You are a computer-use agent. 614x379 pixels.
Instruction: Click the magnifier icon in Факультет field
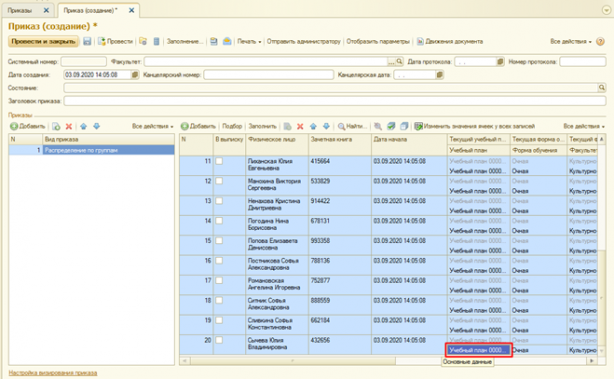pos(399,61)
